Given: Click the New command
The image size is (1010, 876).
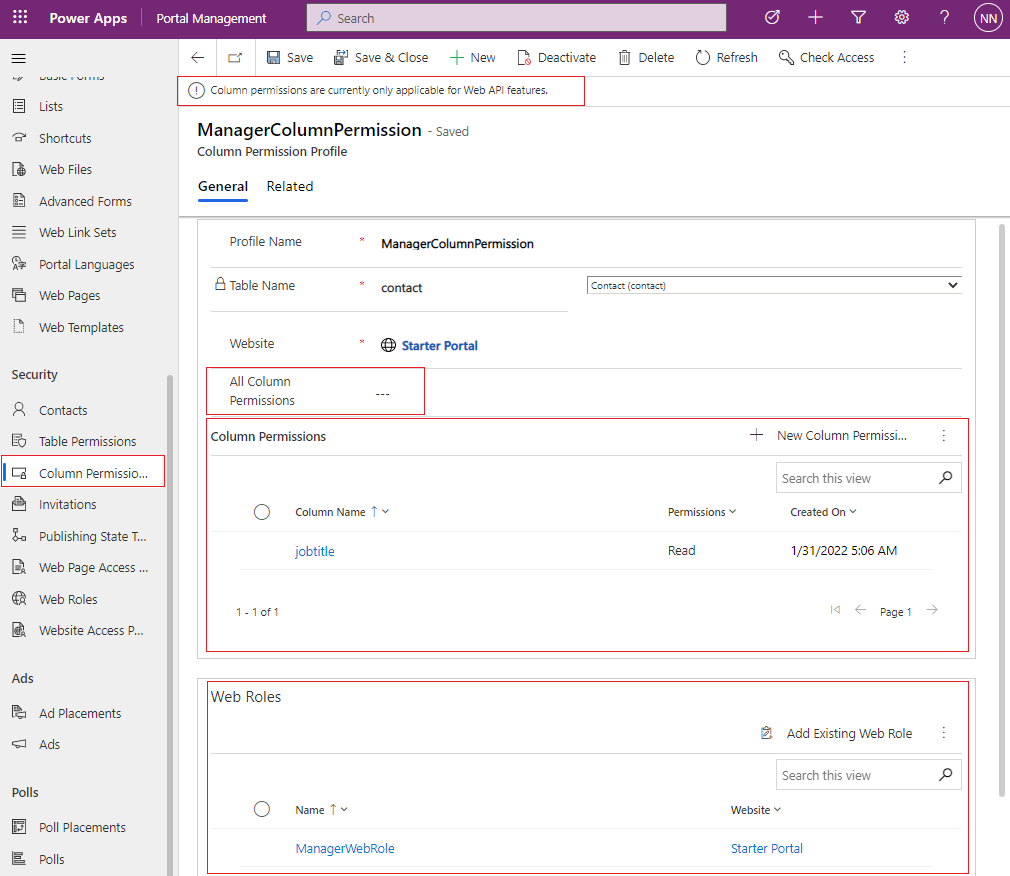Looking at the screenshot, I should point(473,57).
